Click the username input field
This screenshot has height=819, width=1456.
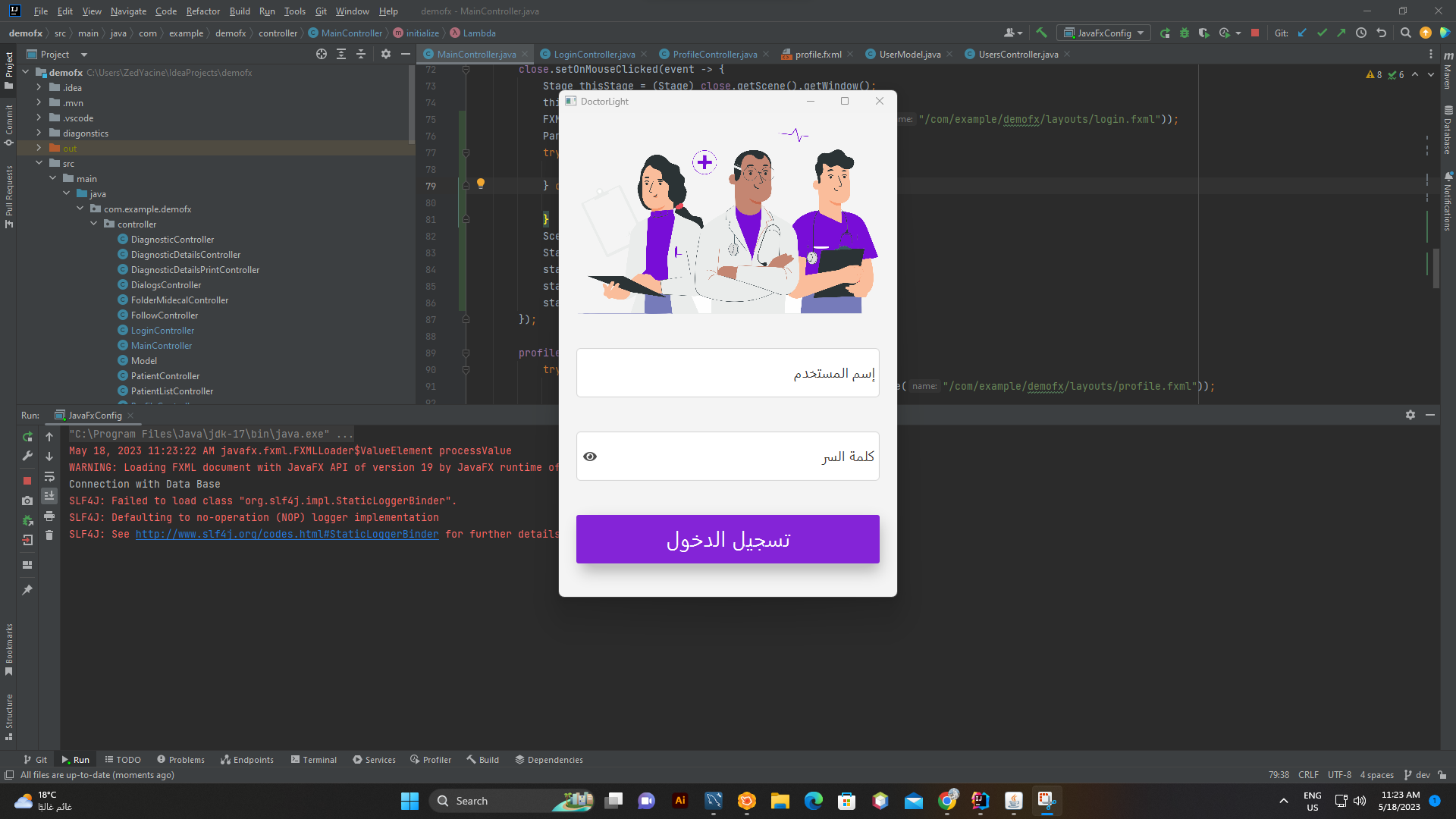727,373
